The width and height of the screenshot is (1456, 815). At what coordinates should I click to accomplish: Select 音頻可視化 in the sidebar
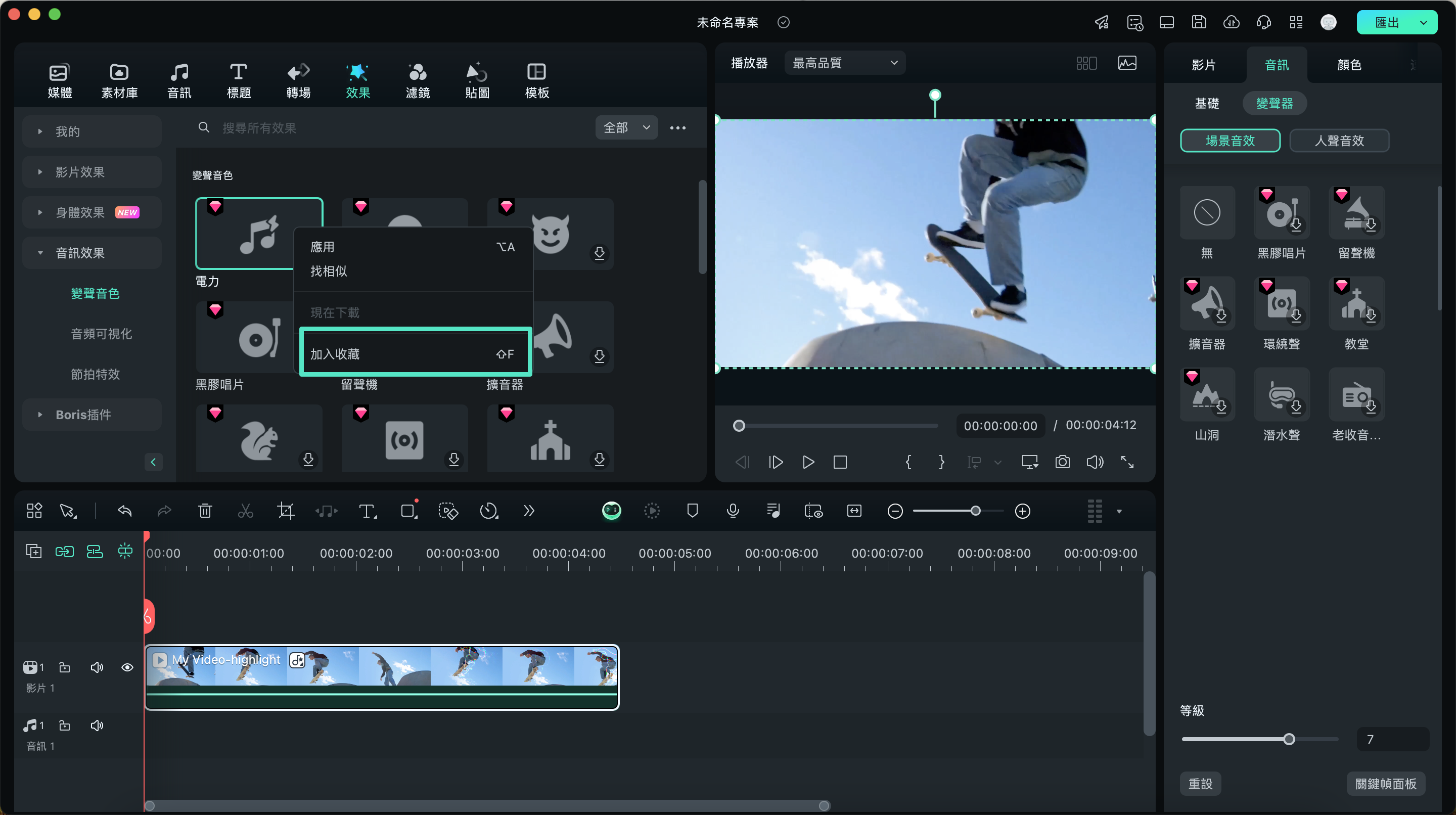[x=101, y=334]
